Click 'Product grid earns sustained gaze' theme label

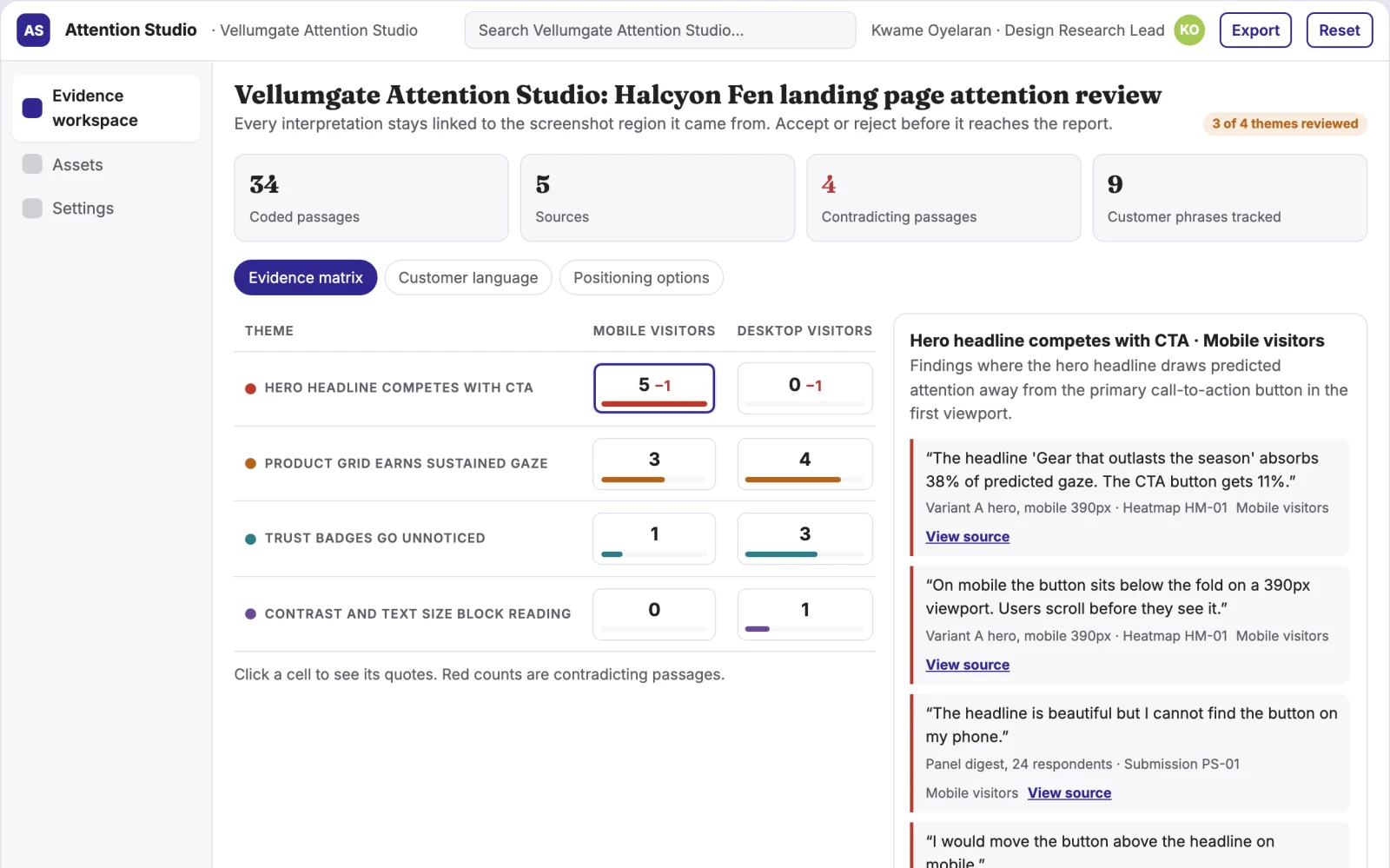(x=406, y=463)
